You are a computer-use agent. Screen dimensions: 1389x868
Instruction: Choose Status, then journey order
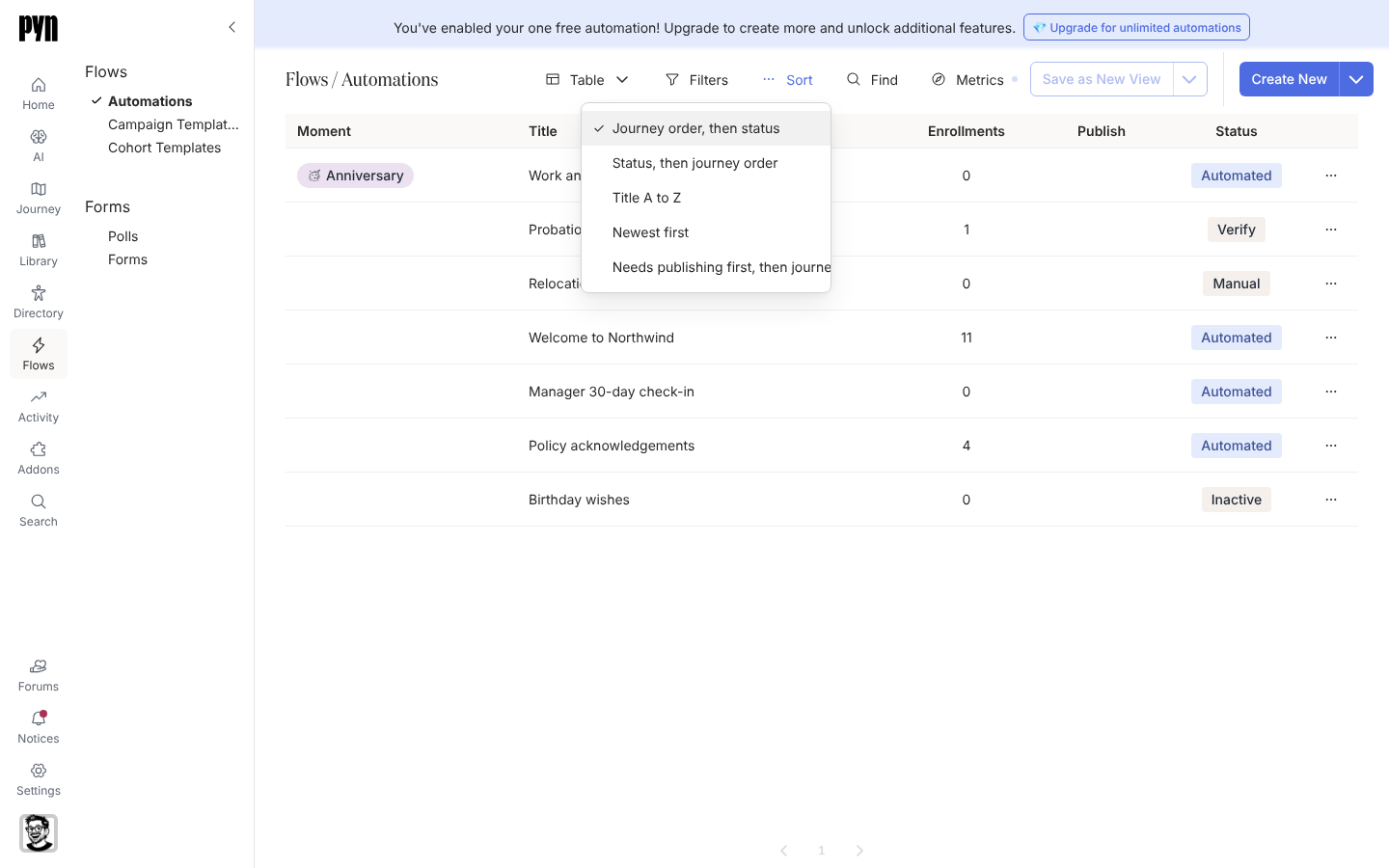706,163
